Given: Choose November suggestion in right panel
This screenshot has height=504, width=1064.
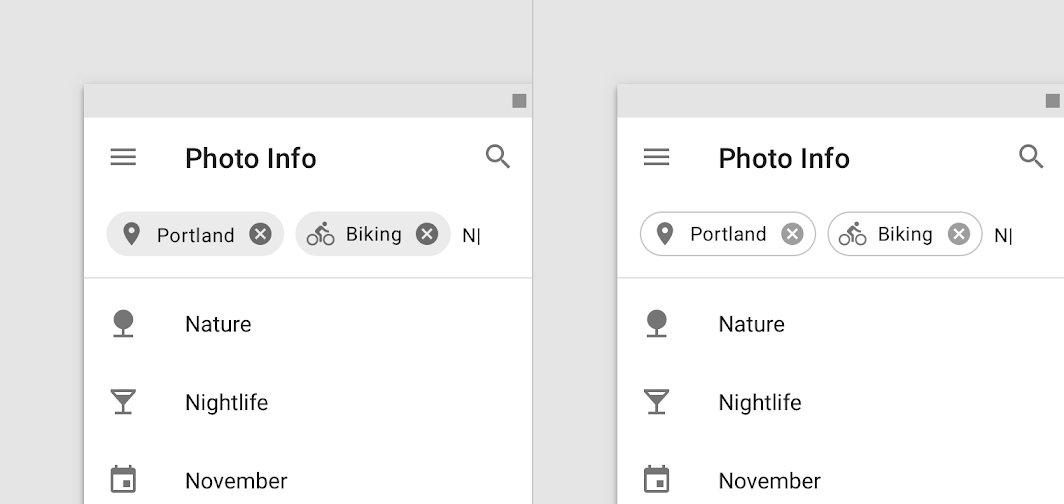Looking at the screenshot, I should click(x=769, y=481).
